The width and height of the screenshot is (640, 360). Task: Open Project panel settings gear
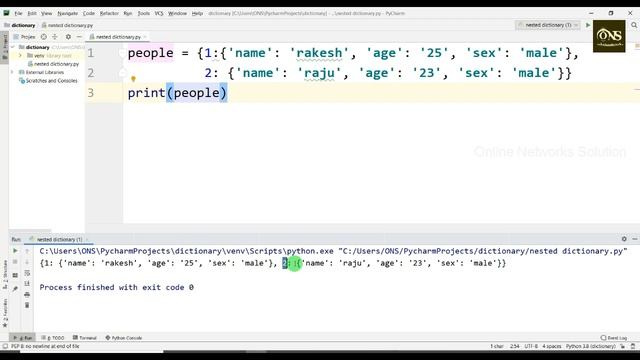click(x=68, y=37)
